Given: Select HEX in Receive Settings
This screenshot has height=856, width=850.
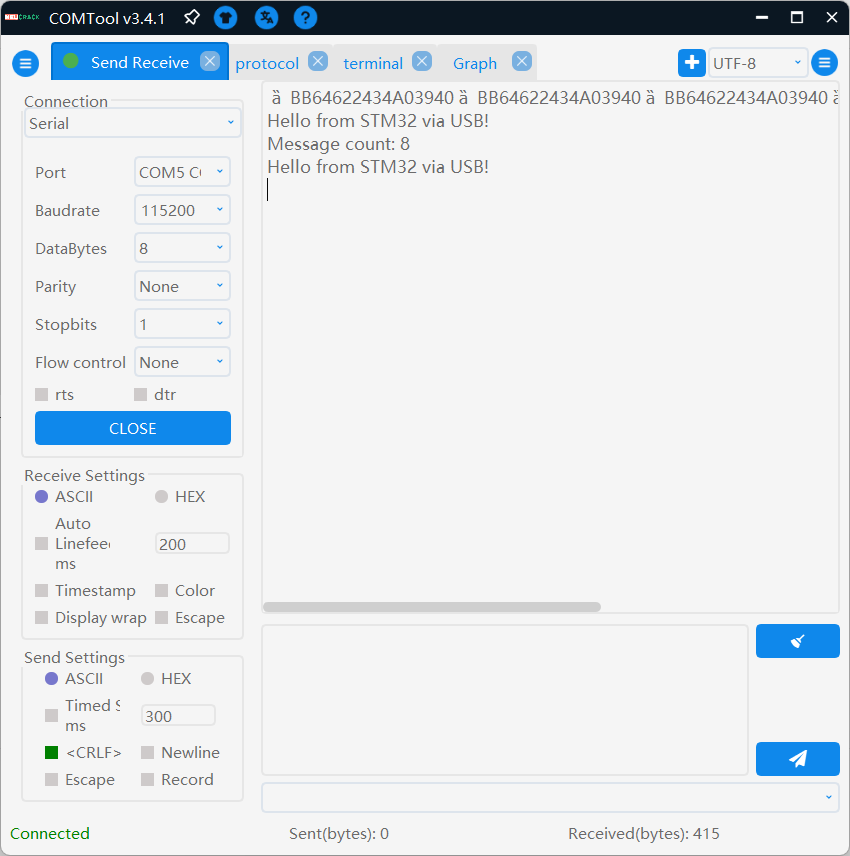Looking at the screenshot, I should (x=161, y=497).
